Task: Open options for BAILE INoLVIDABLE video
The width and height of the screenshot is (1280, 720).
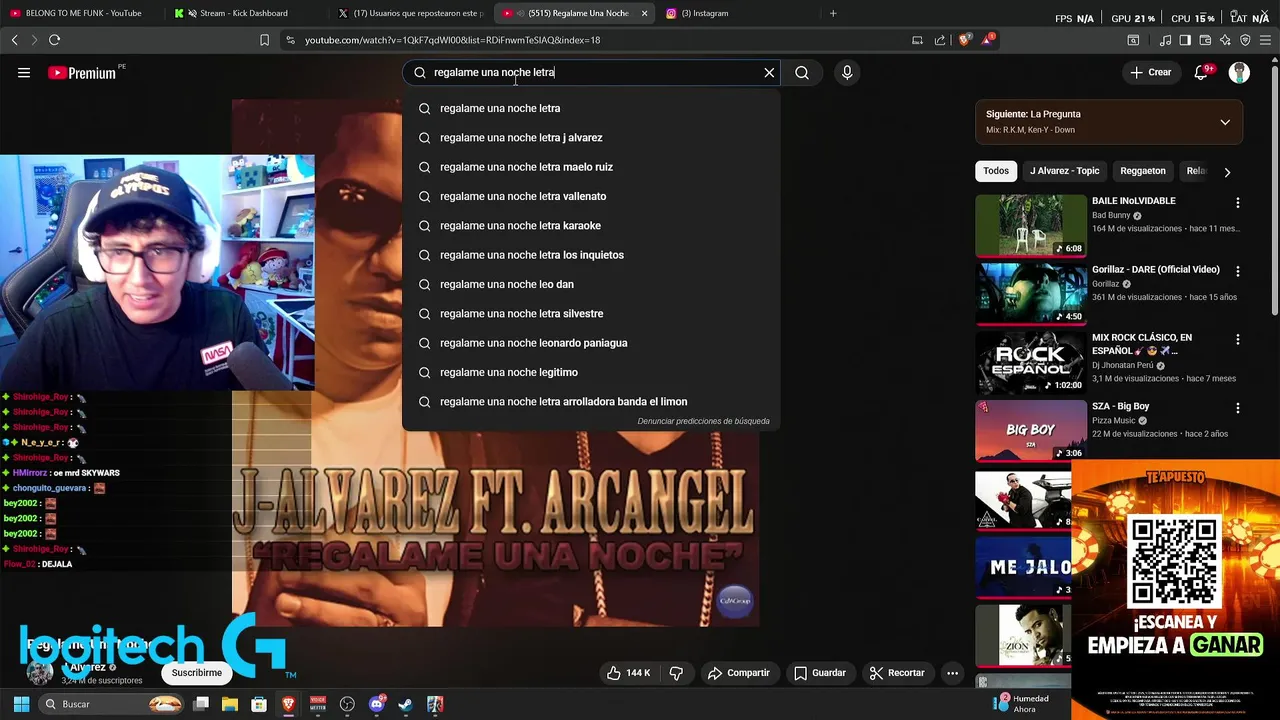Action: click(1238, 203)
